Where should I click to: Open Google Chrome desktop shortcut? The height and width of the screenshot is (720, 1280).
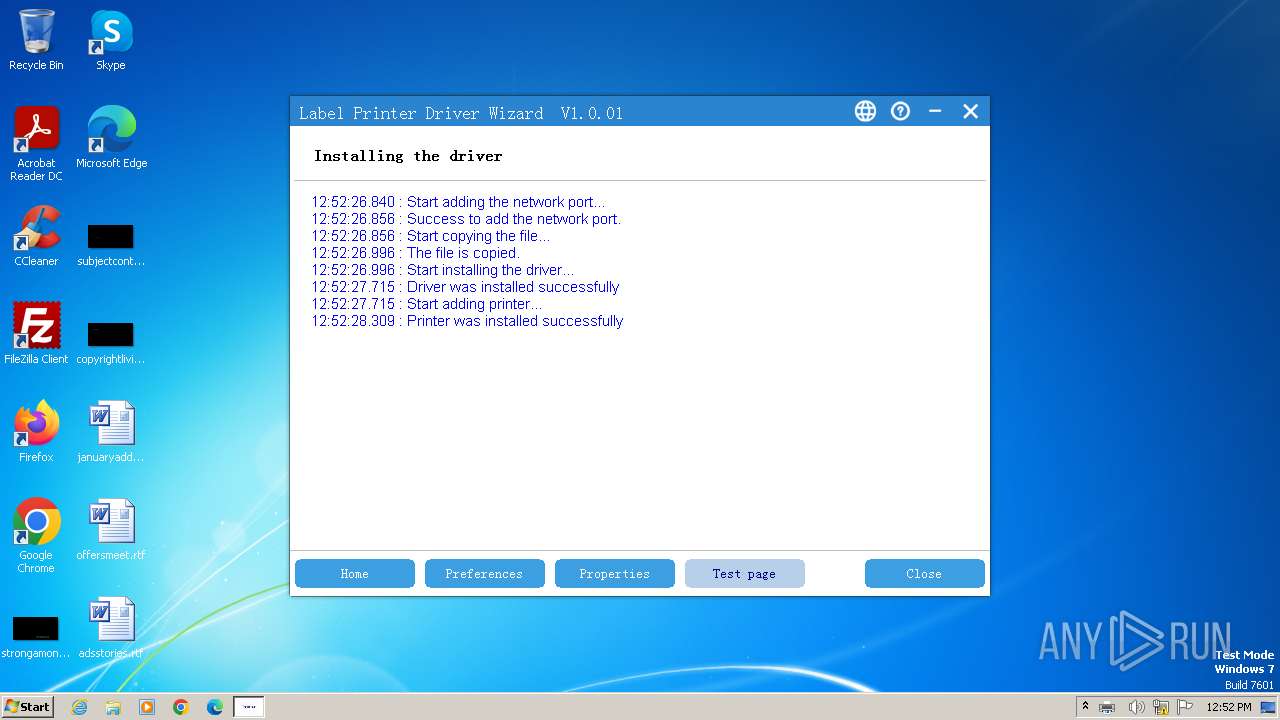[x=36, y=536]
